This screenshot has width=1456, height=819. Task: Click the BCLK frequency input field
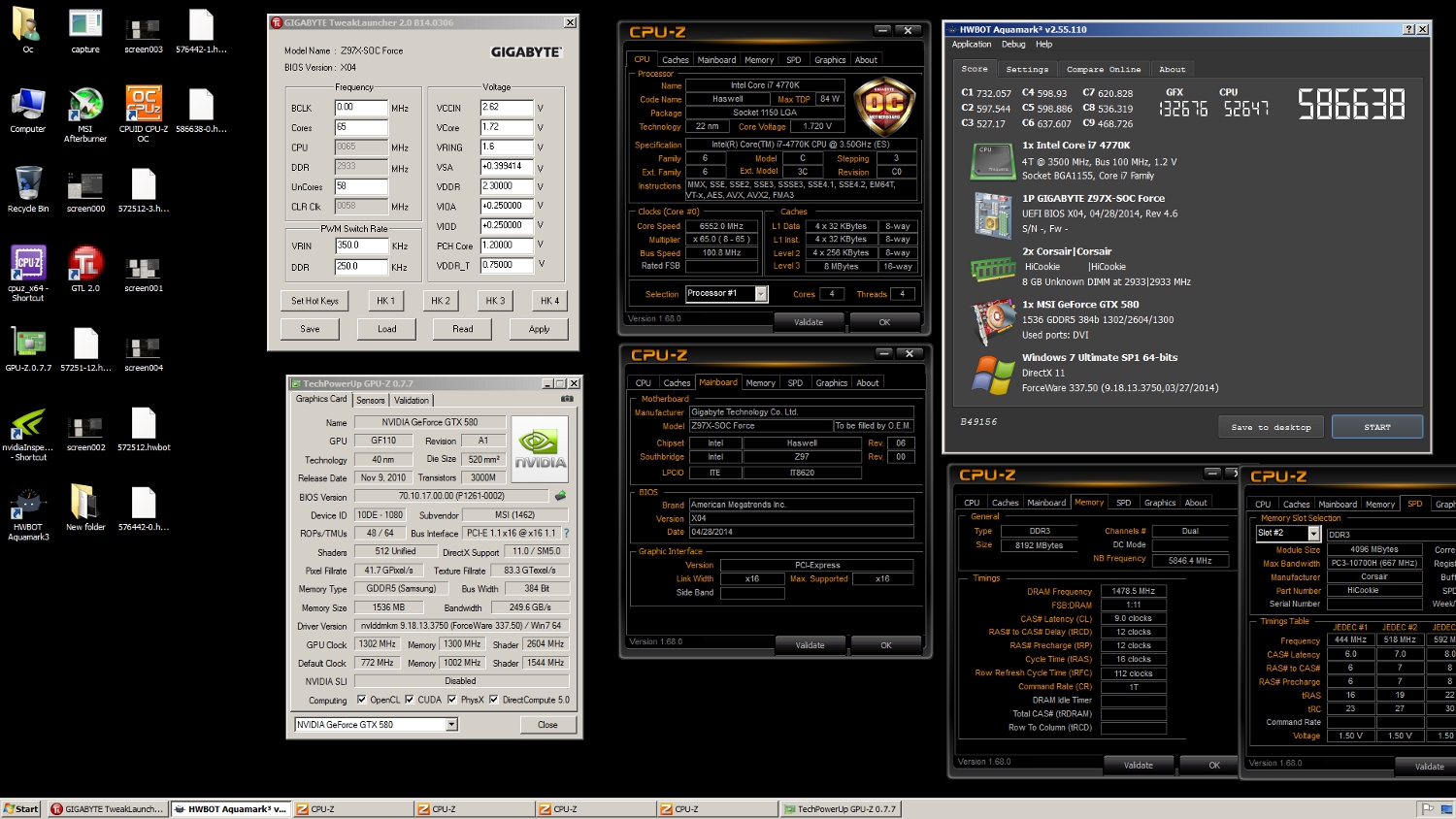point(361,108)
